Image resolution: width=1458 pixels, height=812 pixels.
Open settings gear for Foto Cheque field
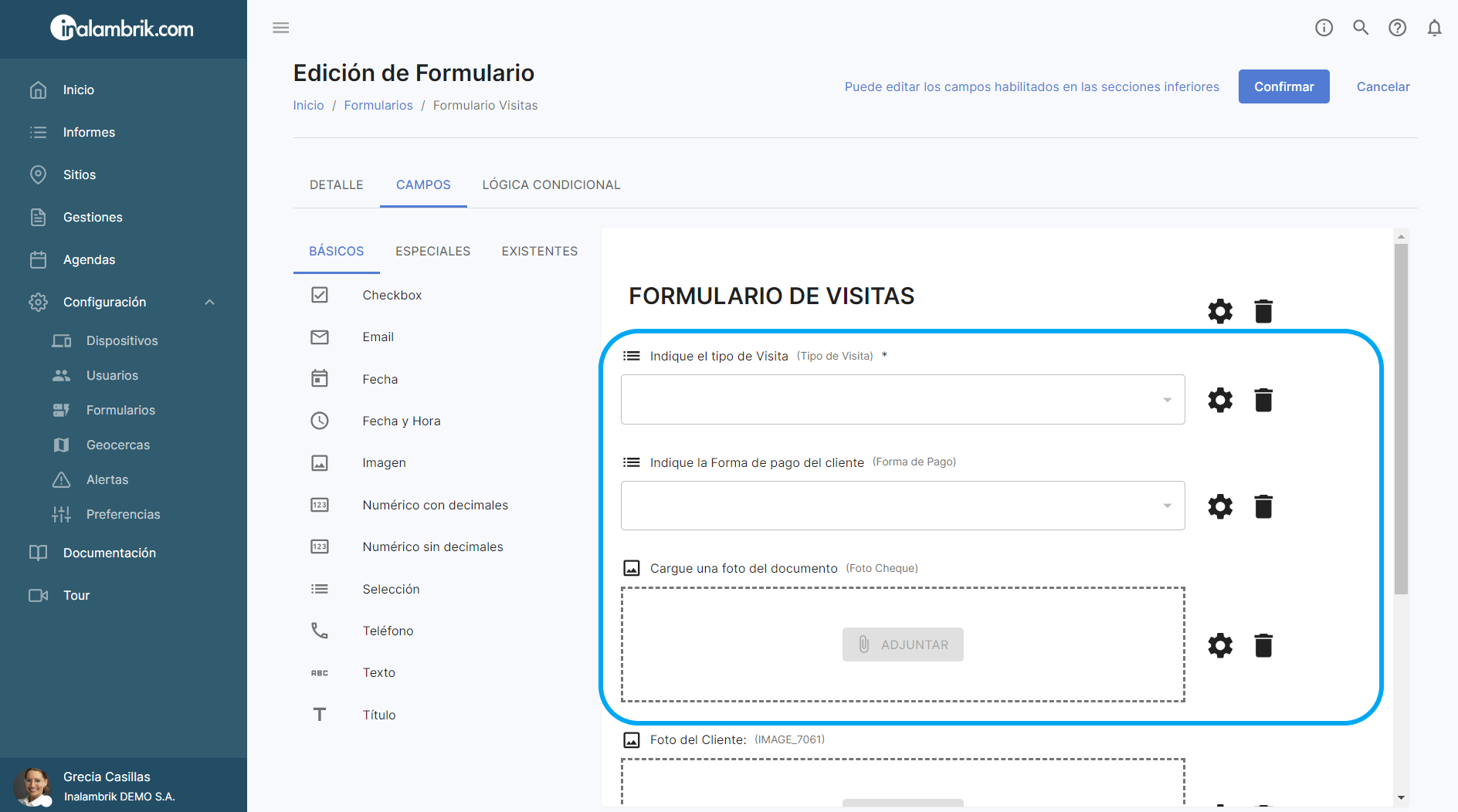pos(1220,645)
